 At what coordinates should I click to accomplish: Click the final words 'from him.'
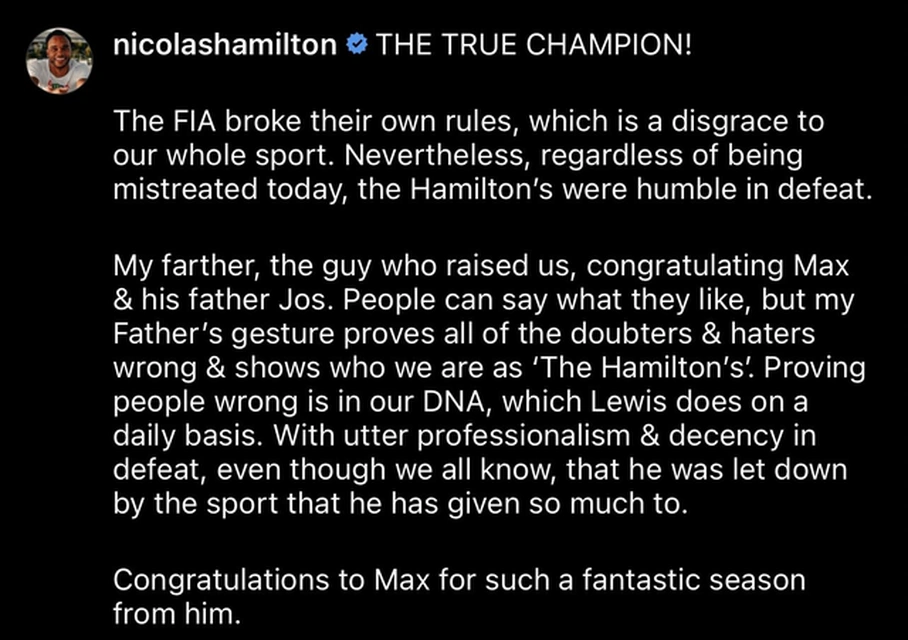click(177, 613)
